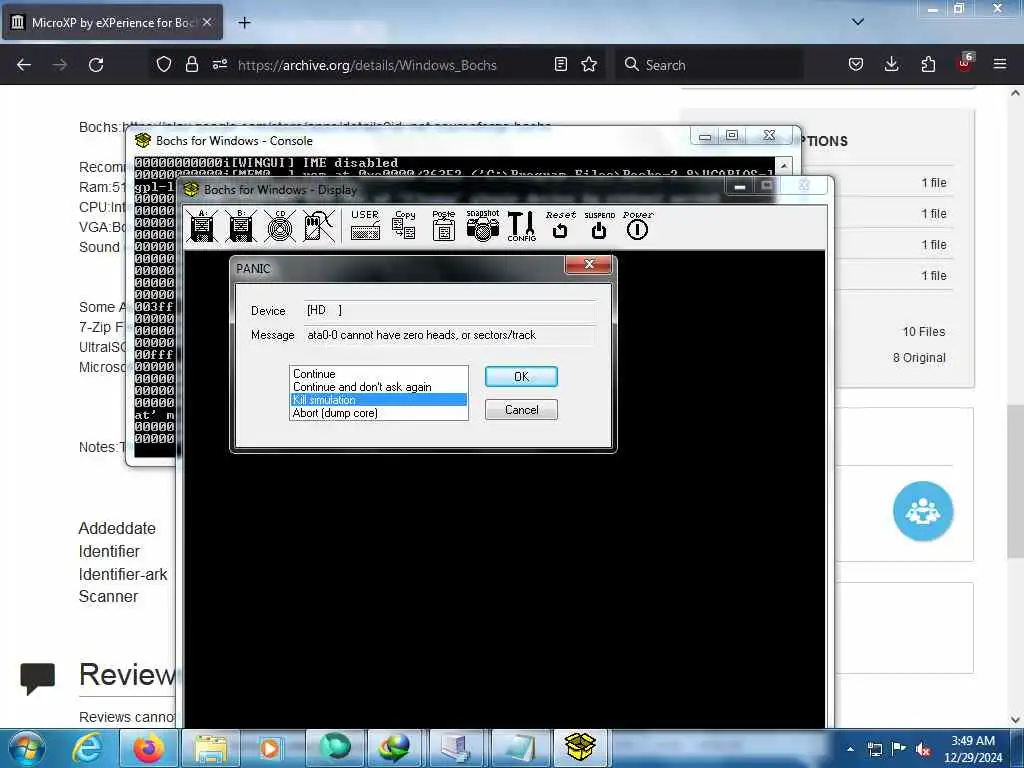This screenshot has height=768, width=1024.
Task: Click the Firefox Search box
Action: pos(709,65)
